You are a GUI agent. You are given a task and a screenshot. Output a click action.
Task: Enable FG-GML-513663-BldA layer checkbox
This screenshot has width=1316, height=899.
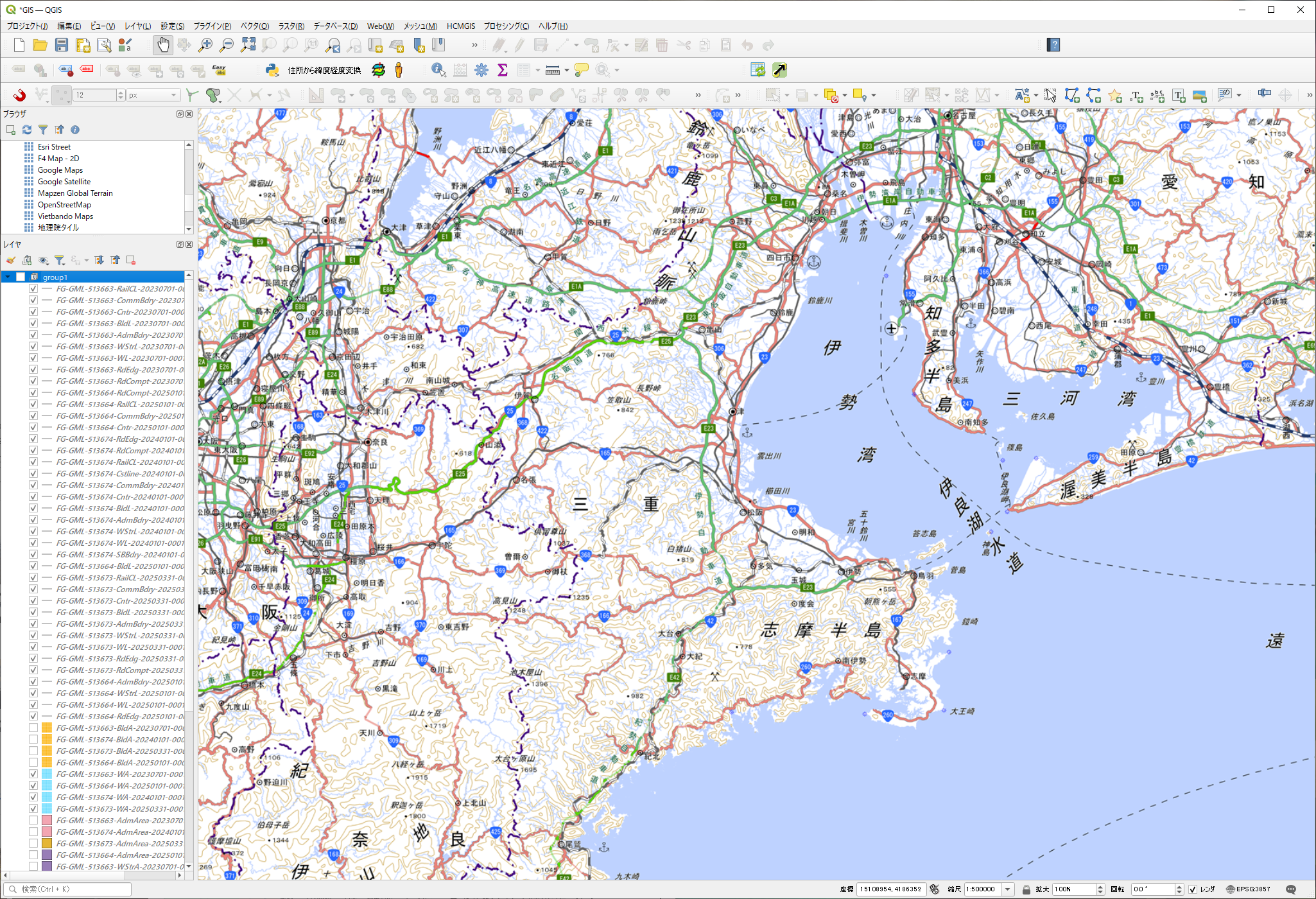[33, 728]
